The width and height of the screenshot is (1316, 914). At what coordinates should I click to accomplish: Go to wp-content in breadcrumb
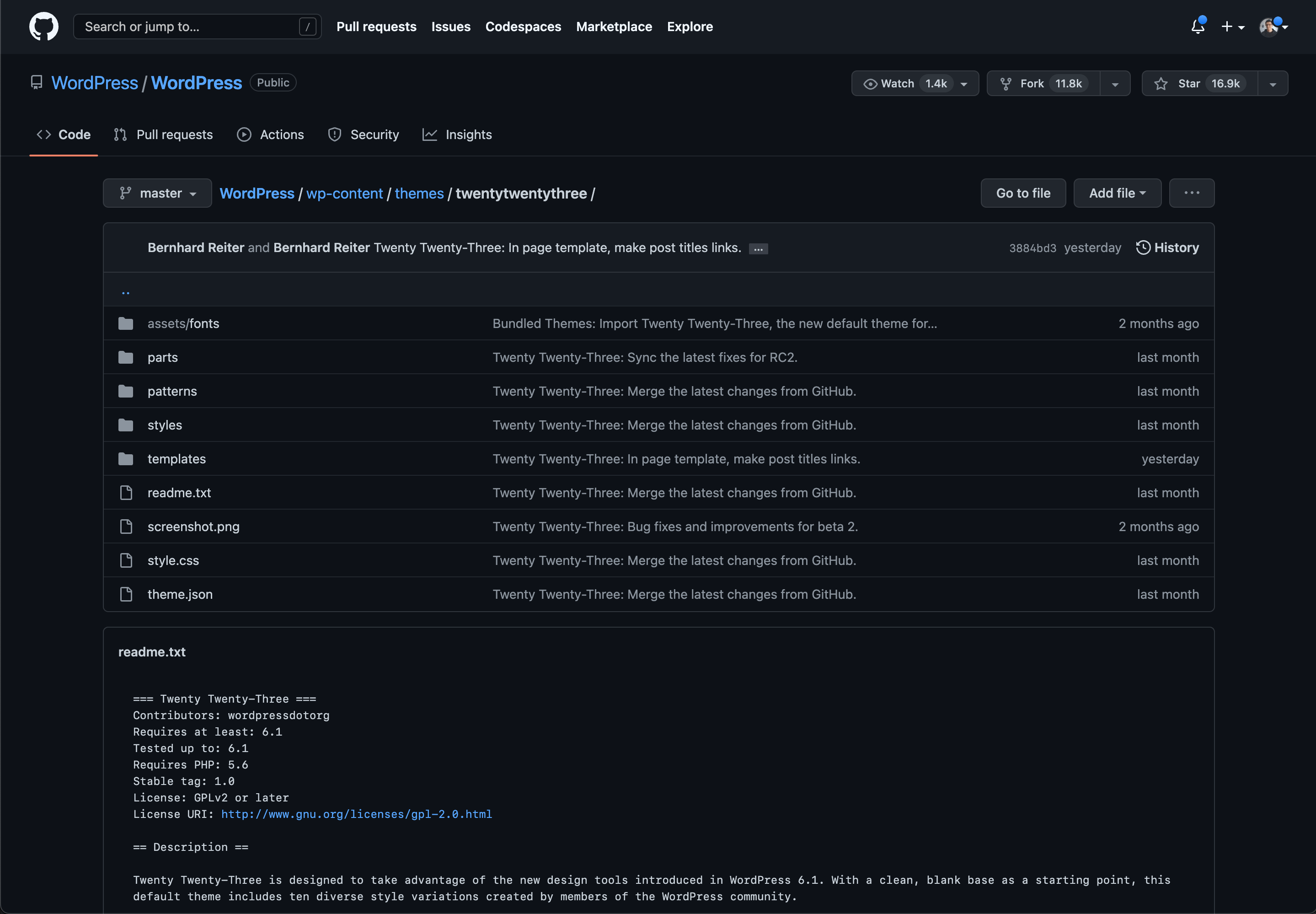345,193
